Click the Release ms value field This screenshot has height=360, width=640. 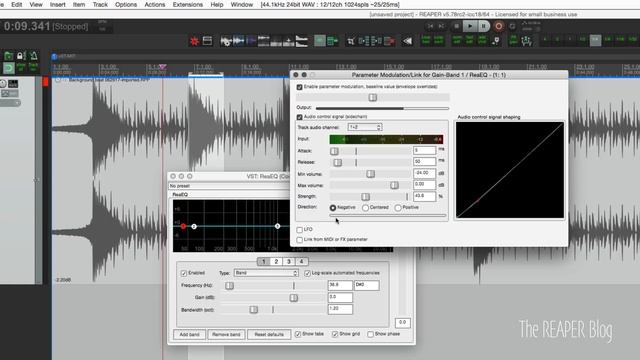click(424, 162)
